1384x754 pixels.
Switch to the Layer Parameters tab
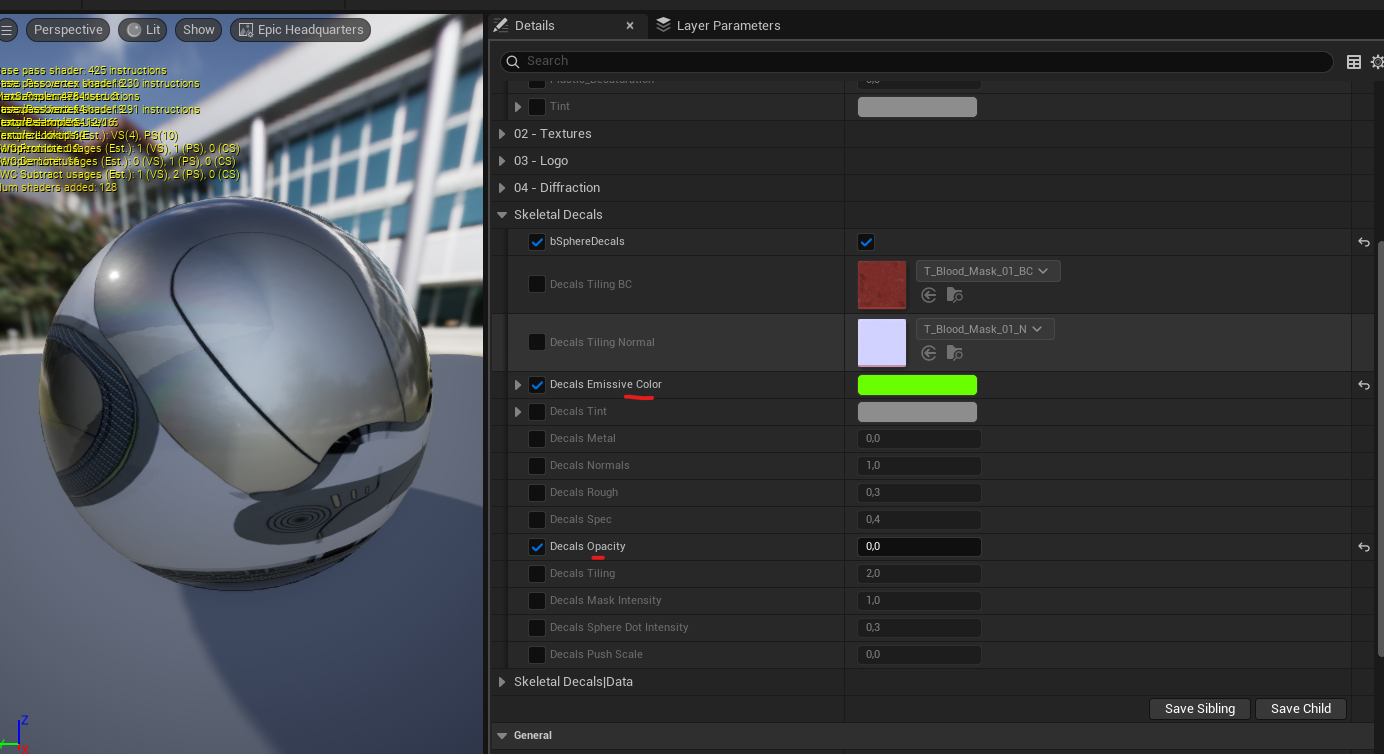pos(718,26)
